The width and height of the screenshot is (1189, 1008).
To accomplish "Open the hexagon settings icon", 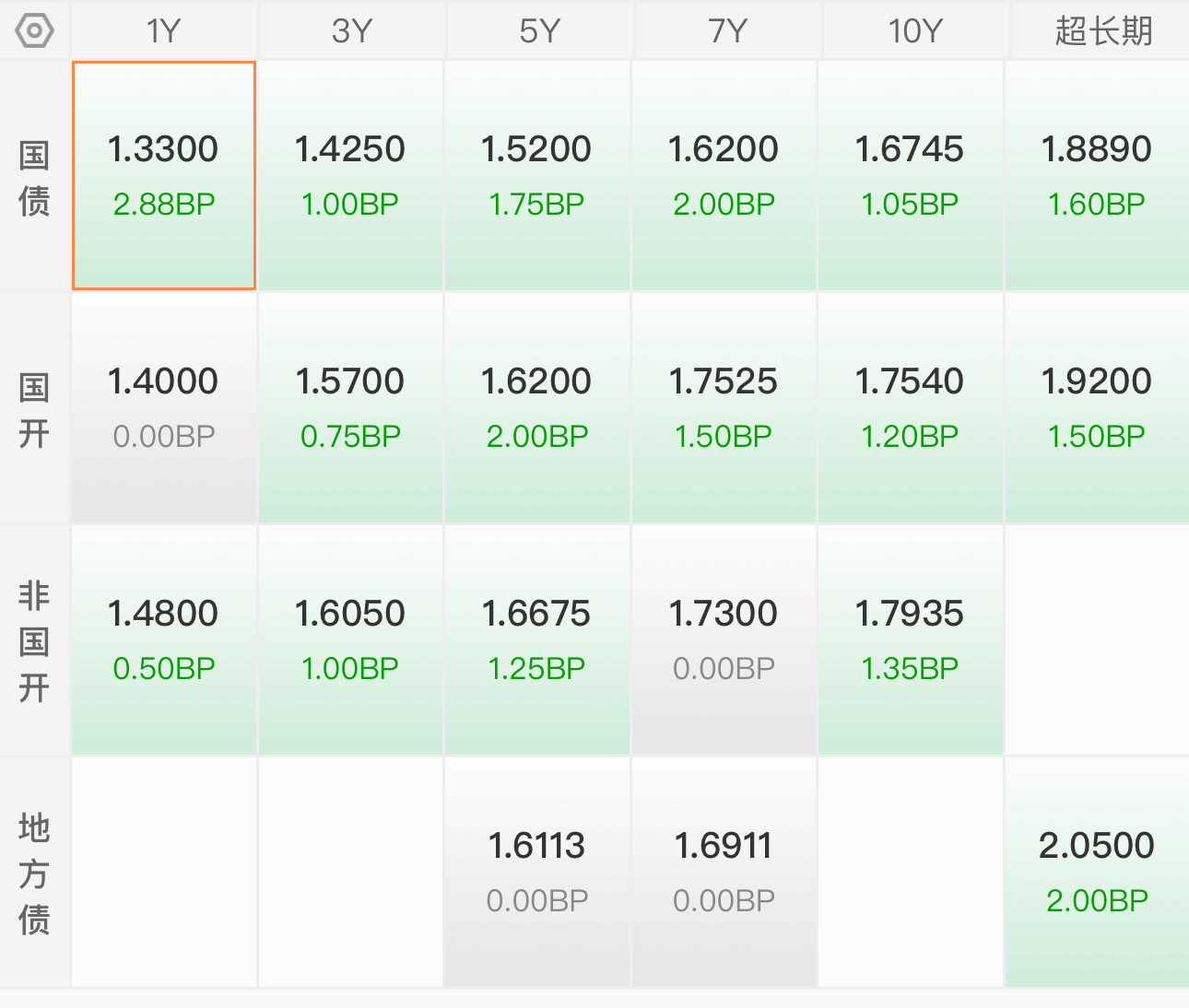I will [35, 30].
